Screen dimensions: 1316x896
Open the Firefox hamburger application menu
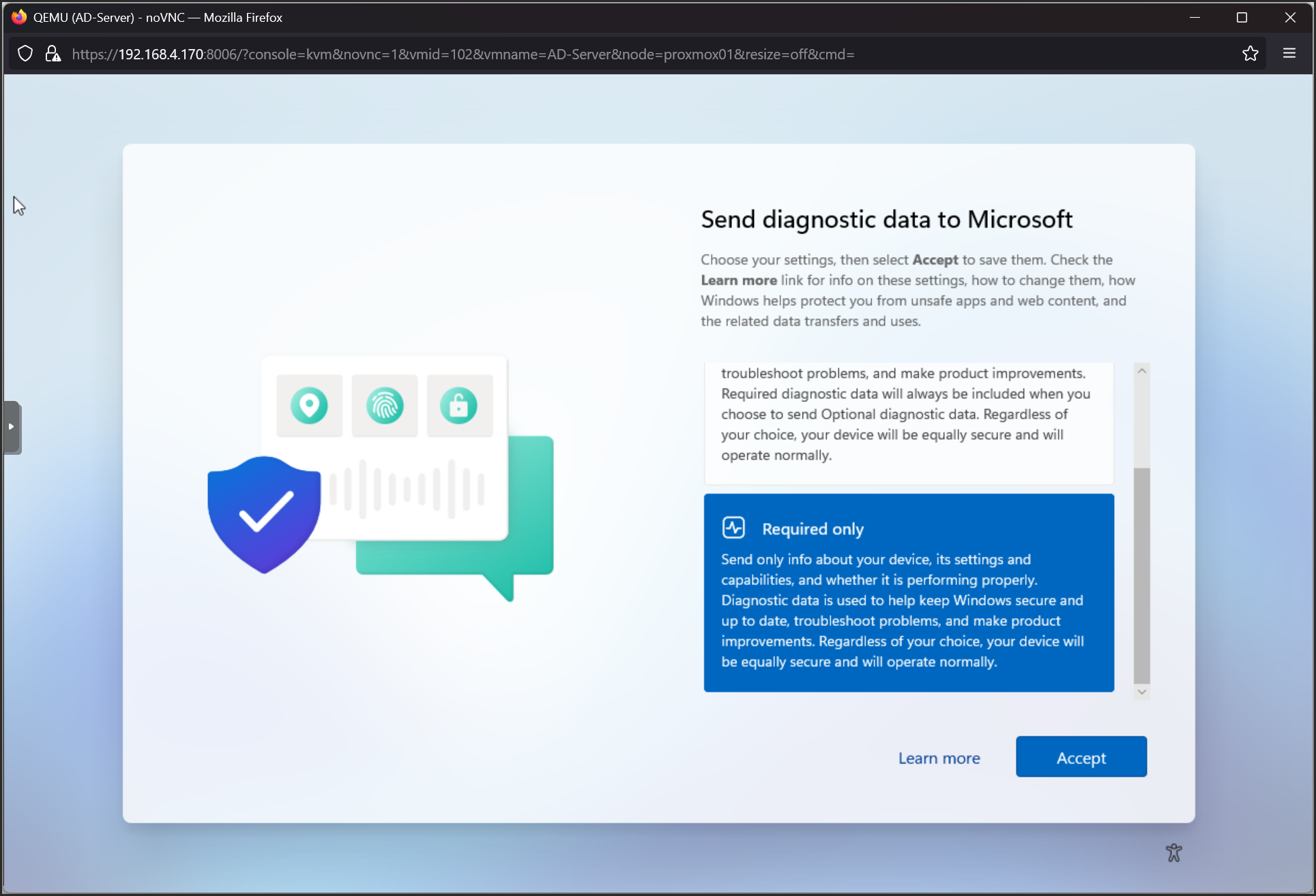click(x=1289, y=54)
